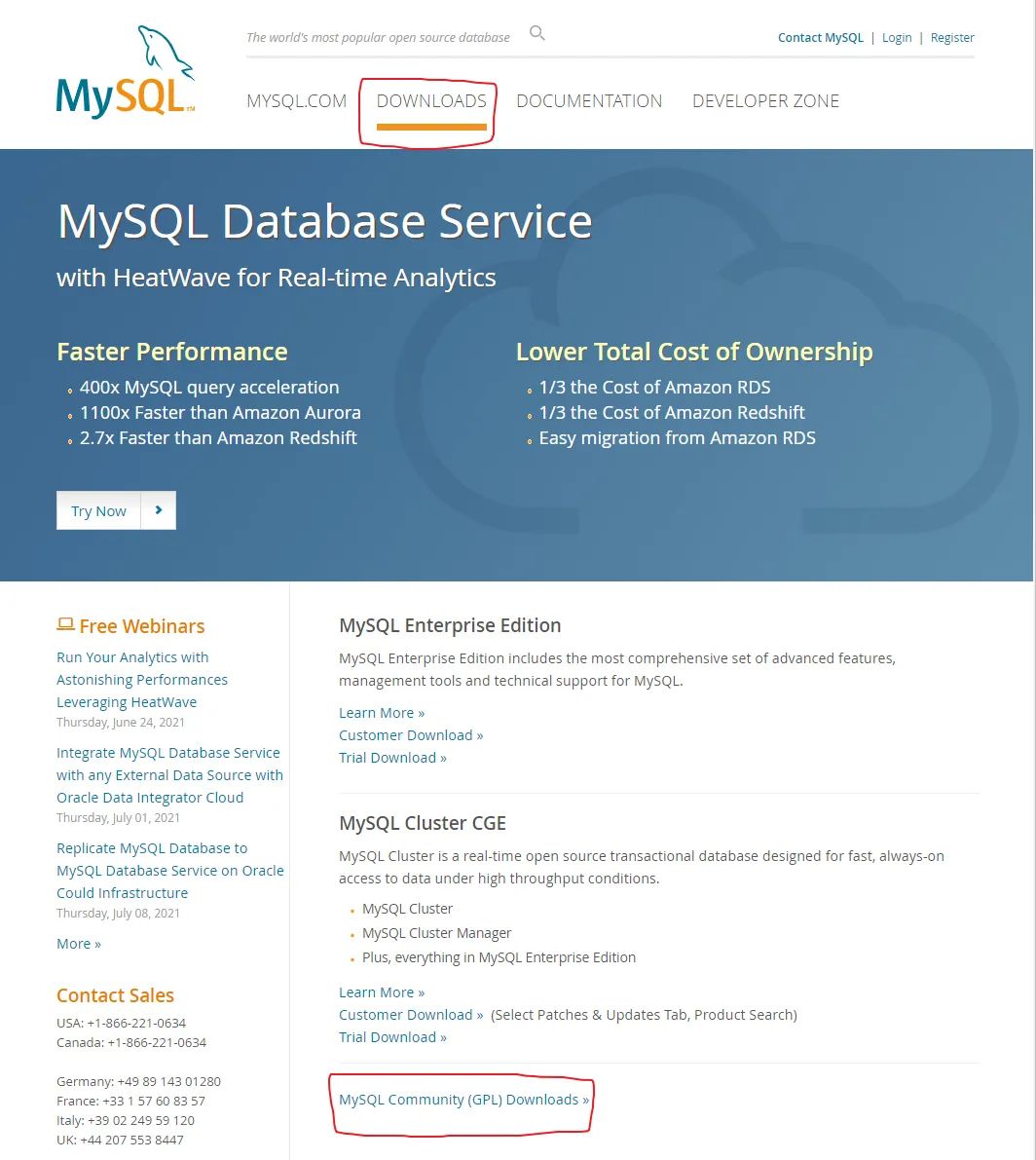Open the DOCUMENTATION navigation tab
Screen dimensions: 1036x1160
[589, 100]
